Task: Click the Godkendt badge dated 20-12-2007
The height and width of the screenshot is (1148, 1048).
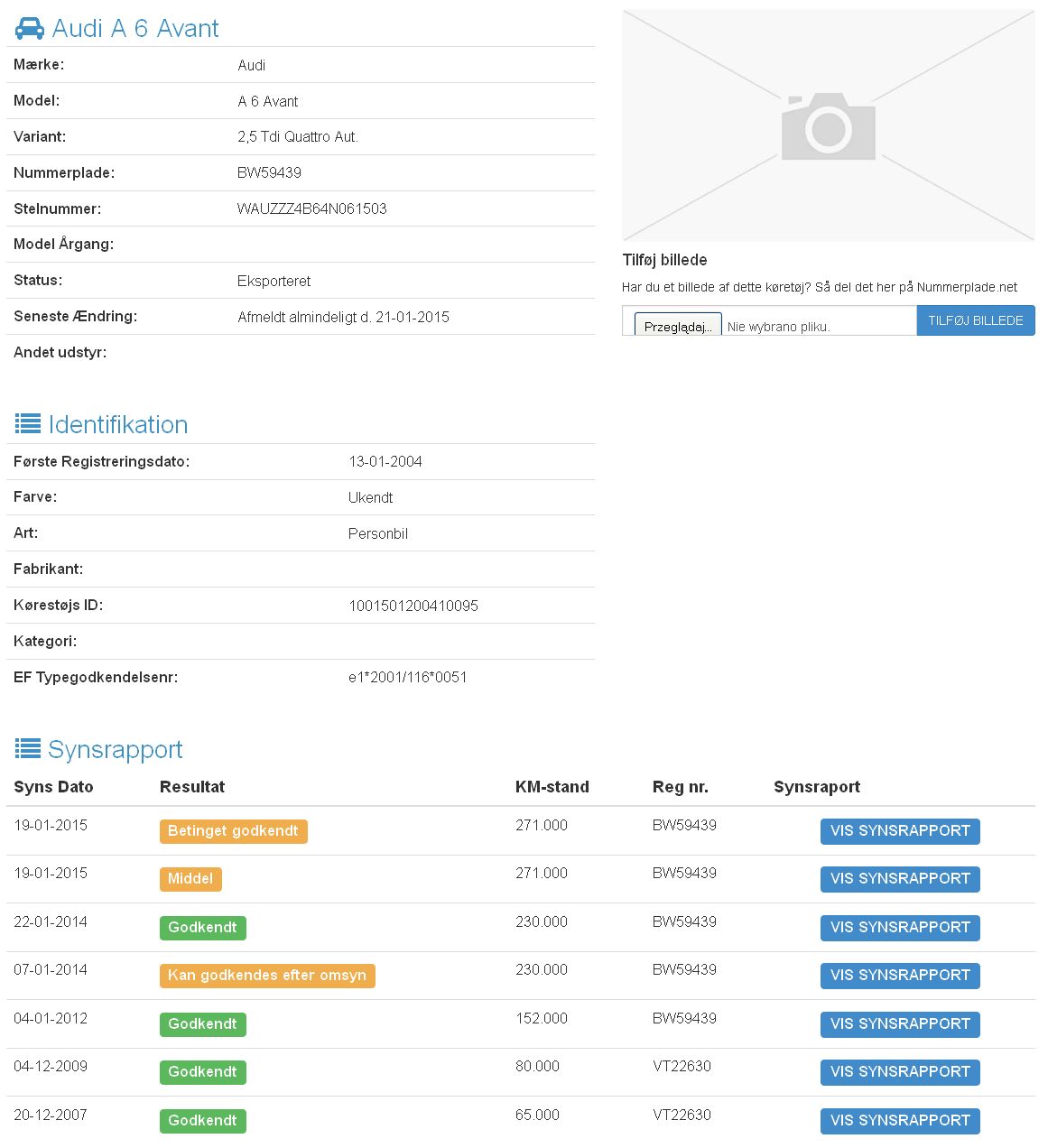Action: click(x=203, y=1121)
